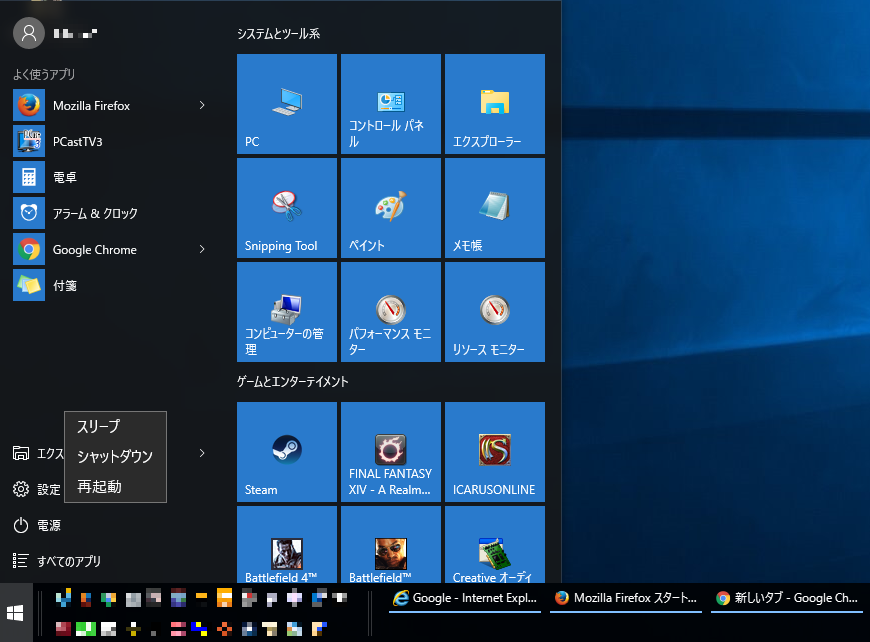Launch Snipping Tool tile
The width and height of the screenshot is (870, 642).
tap(287, 208)
